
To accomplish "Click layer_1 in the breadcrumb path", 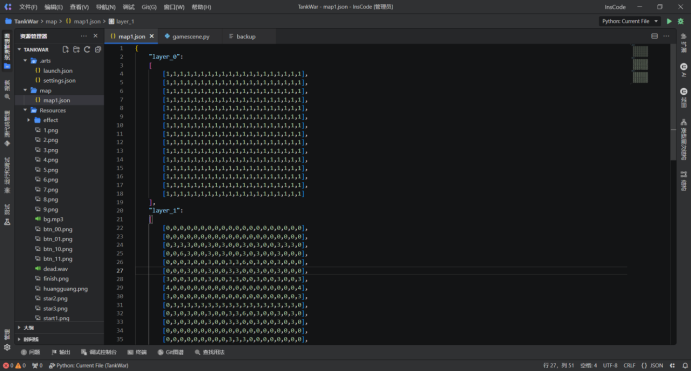I will pos(125,21).
